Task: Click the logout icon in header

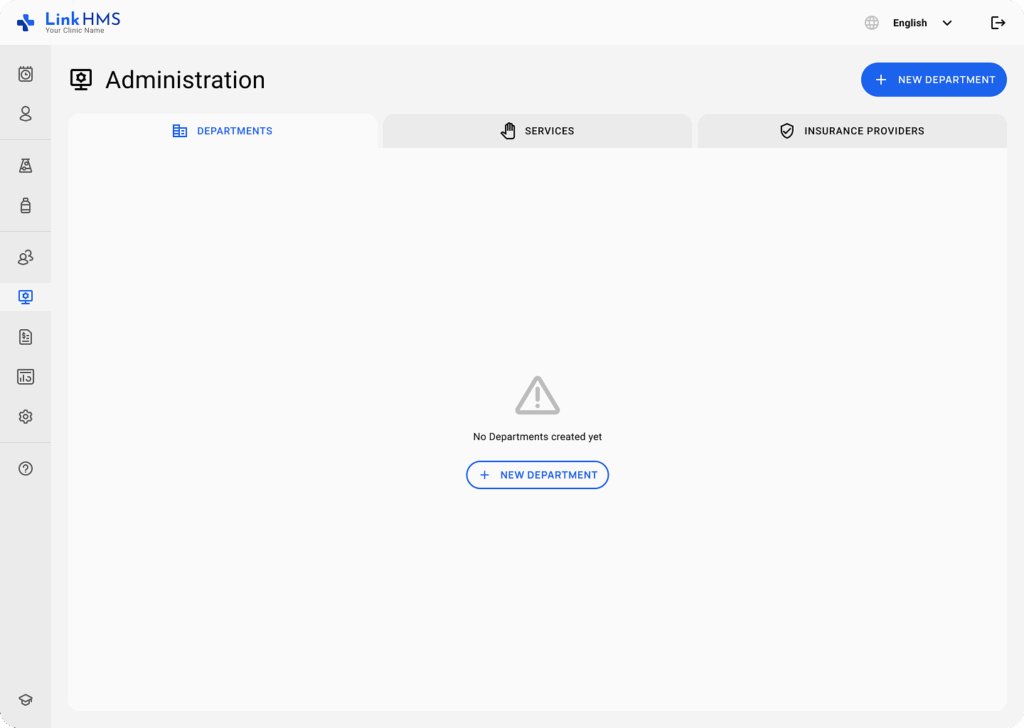Action: [x=997, y=23]
